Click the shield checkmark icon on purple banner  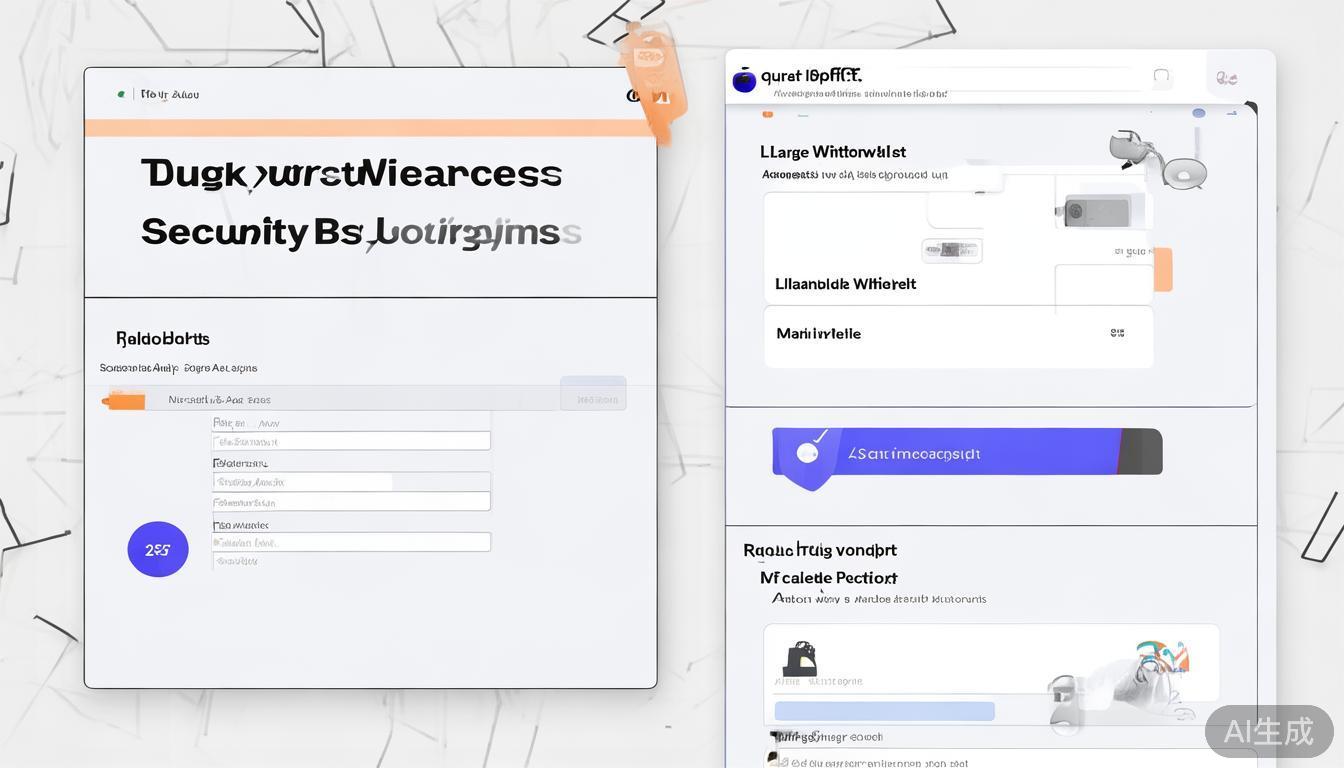(x=808, y=453)
